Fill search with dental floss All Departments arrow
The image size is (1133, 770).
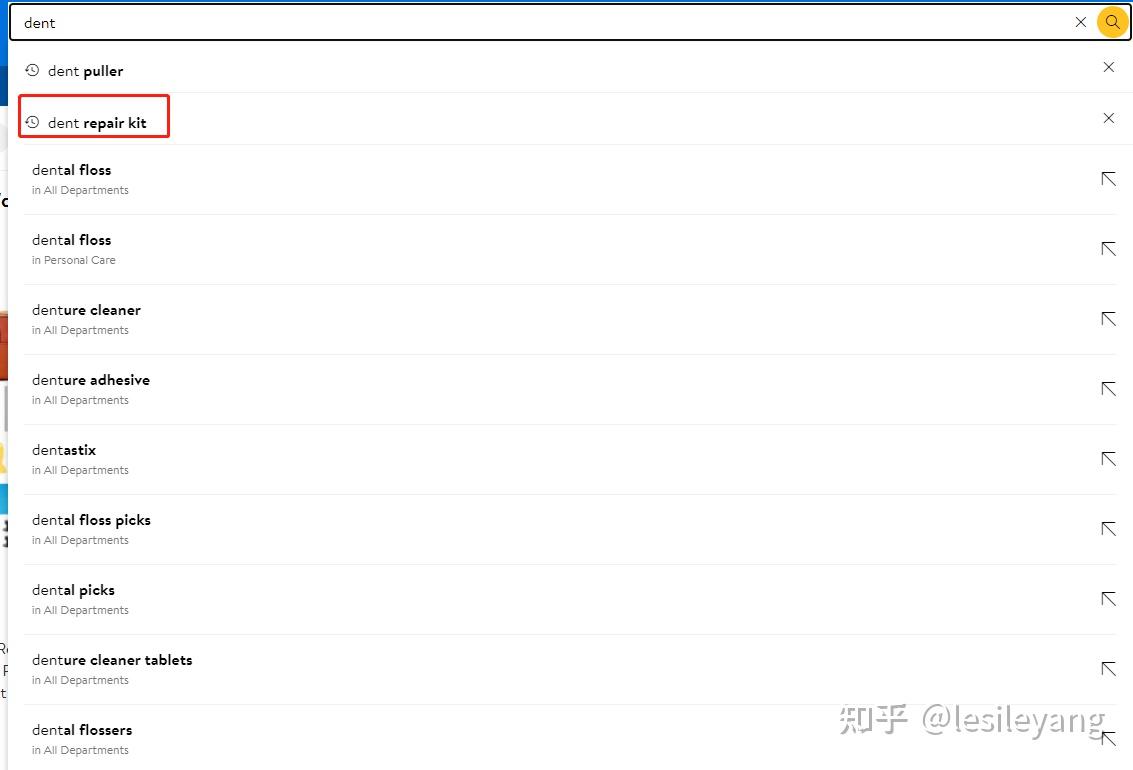coord(1108,179)
